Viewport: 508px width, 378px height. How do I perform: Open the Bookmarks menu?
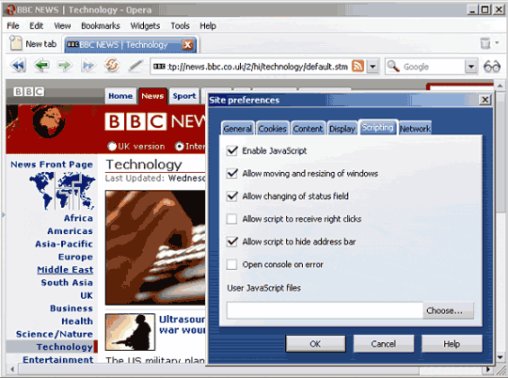pos(100,26)
